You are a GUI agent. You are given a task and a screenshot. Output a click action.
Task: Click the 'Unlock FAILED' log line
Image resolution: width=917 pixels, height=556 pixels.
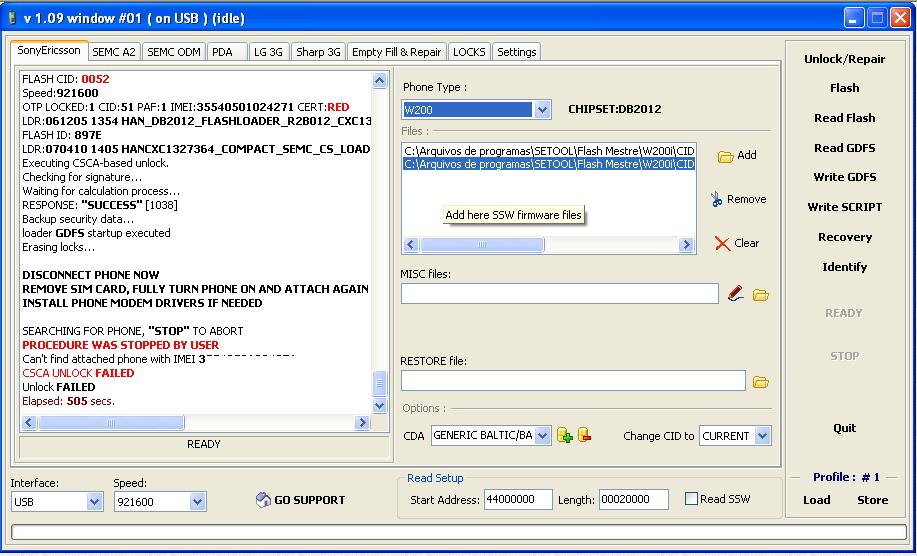58,387
